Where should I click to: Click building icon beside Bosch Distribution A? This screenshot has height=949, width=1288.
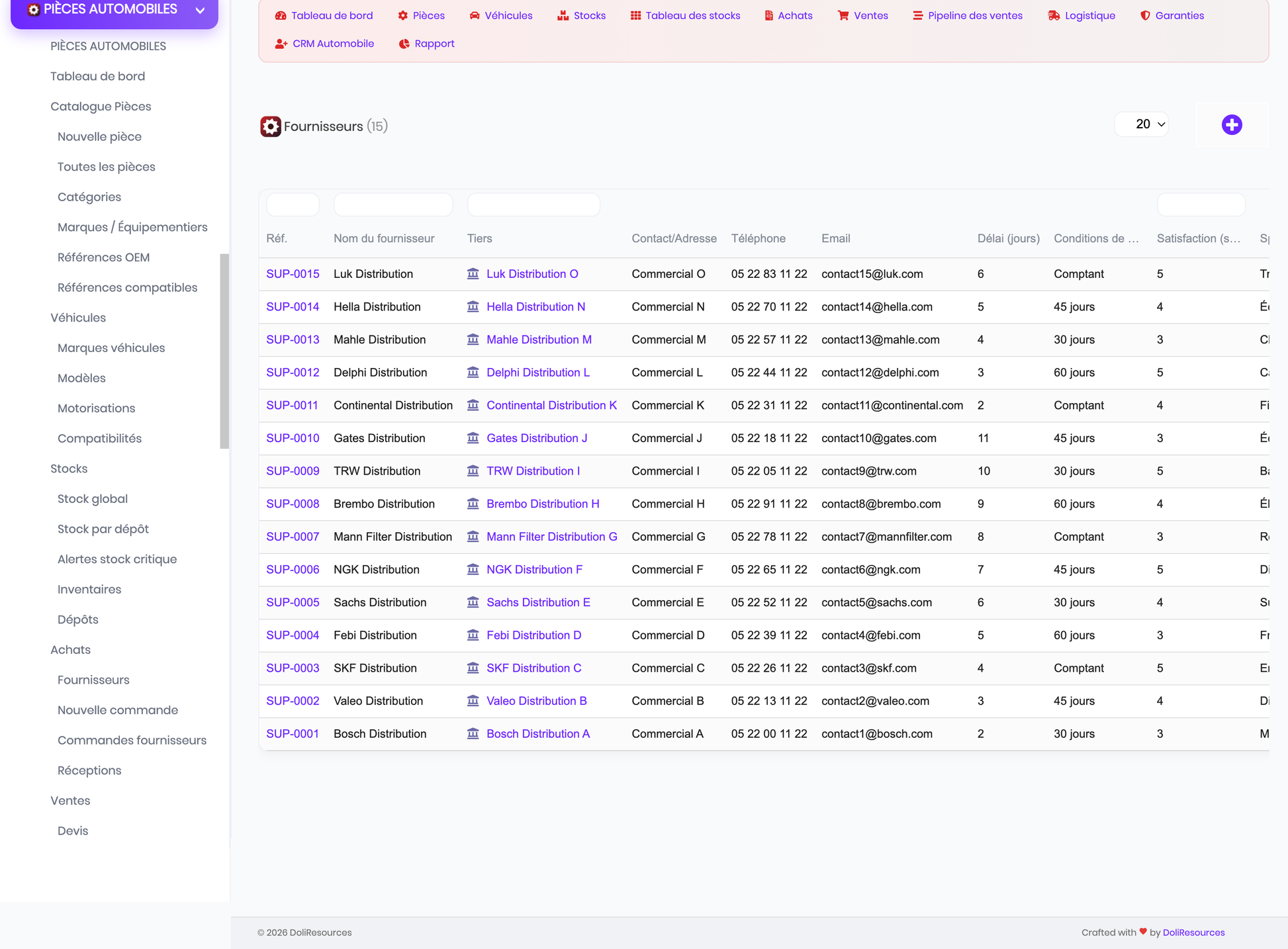click(x=473, y=733)
